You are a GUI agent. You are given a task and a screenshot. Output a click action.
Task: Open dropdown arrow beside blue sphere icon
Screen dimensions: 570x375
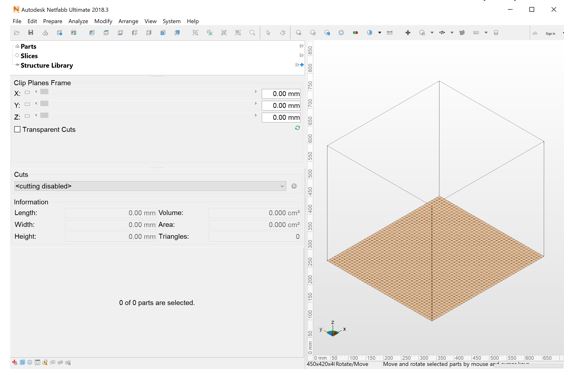click(x=380, y=33)
